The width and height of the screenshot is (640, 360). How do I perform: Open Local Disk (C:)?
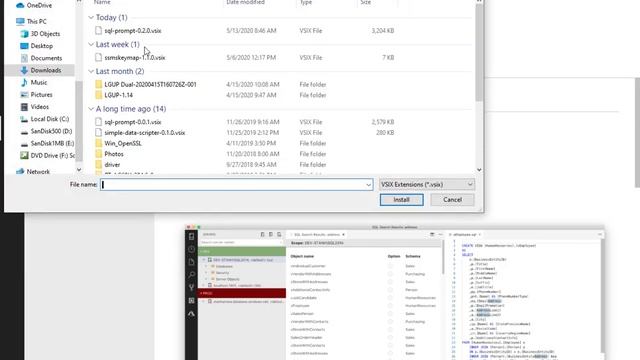50,119
